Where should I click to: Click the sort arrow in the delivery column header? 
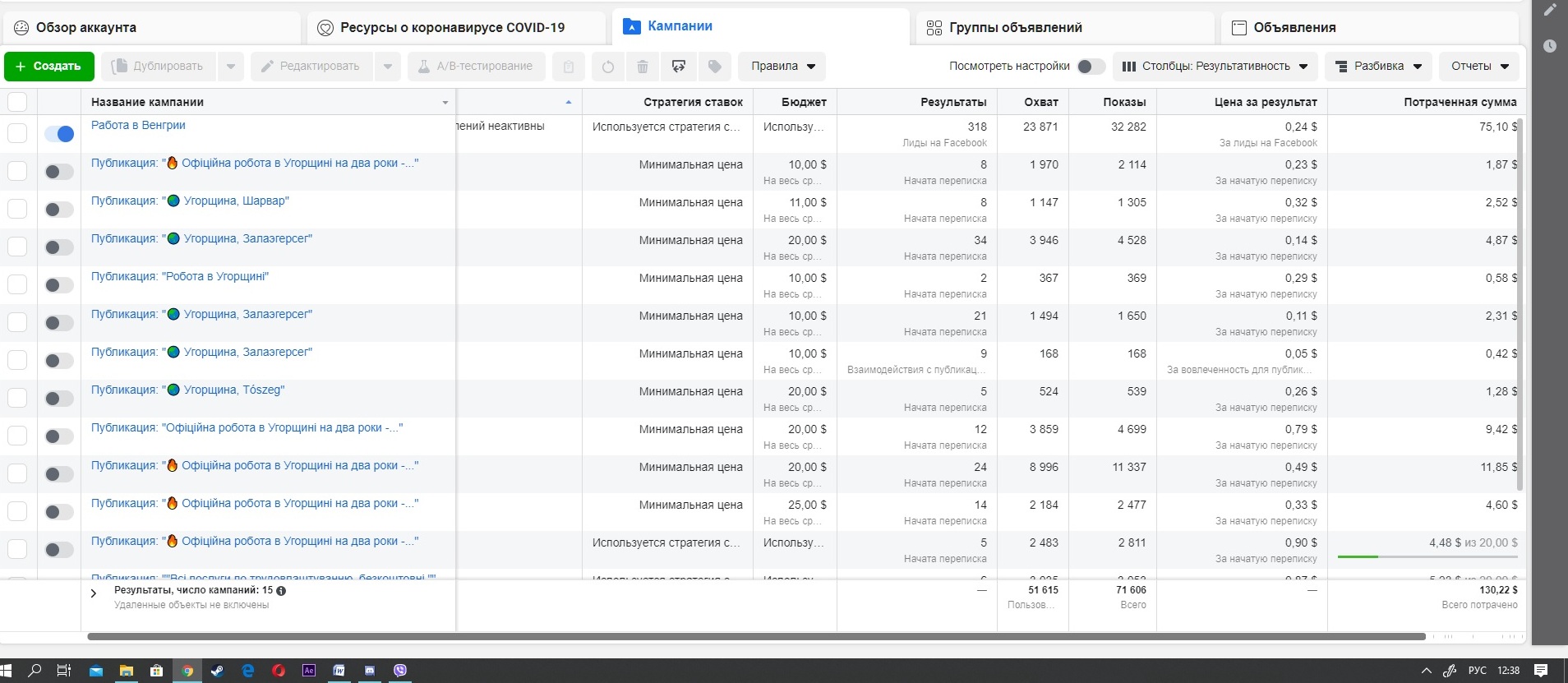coord(569,102)
